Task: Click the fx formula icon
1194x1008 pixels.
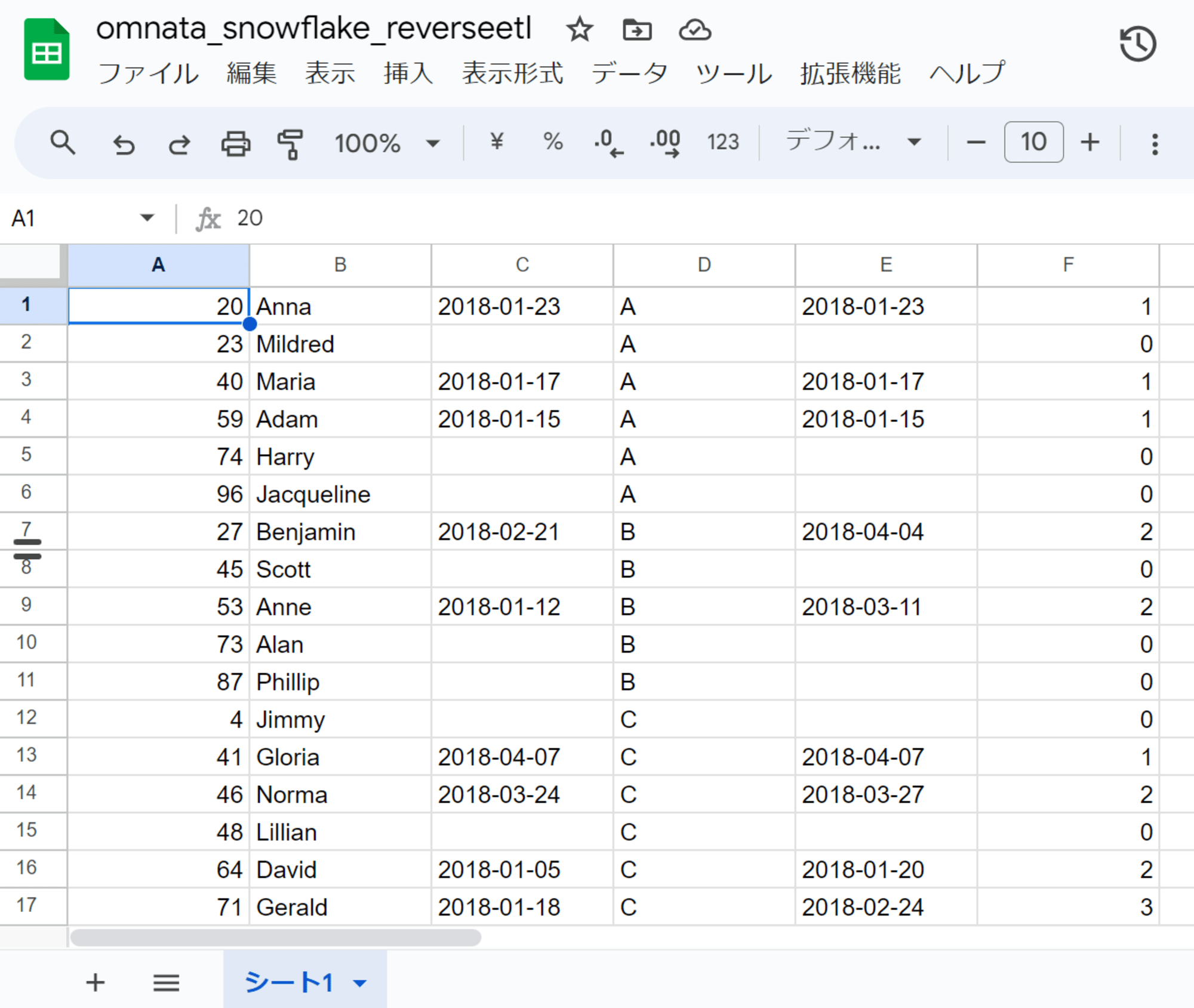Action: 208,218
